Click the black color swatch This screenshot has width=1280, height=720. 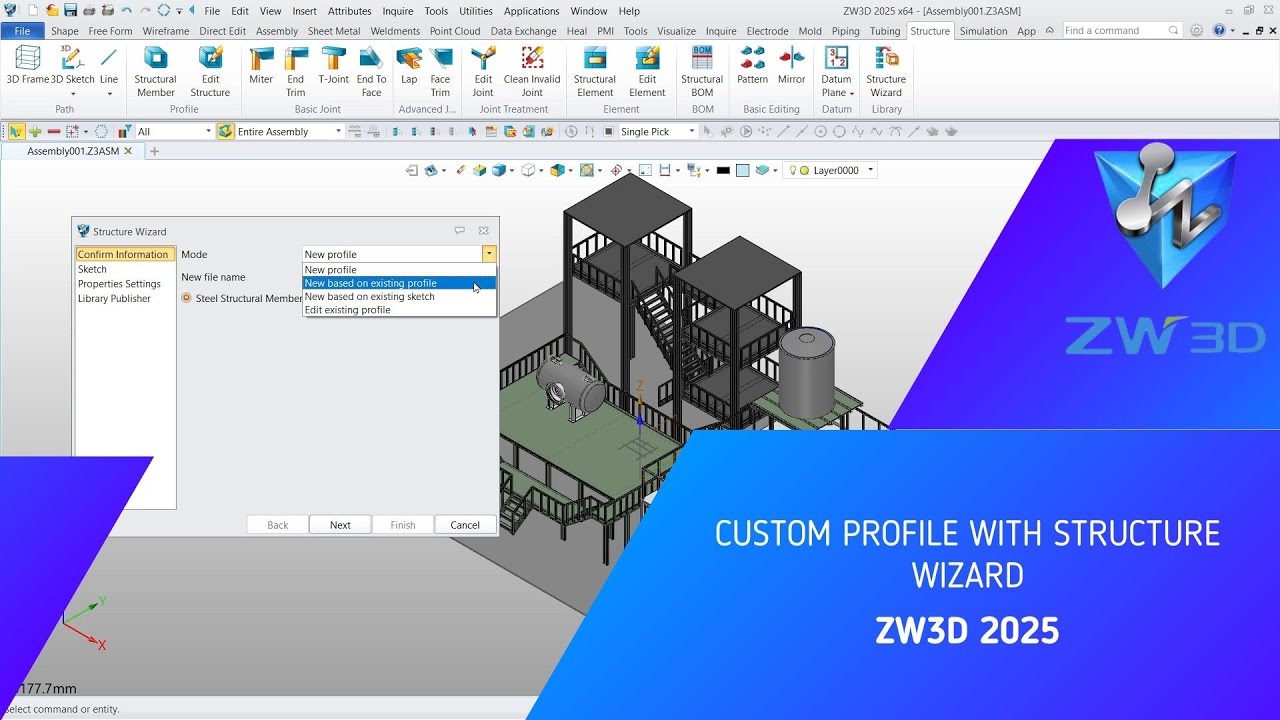(x=723, y=170)
